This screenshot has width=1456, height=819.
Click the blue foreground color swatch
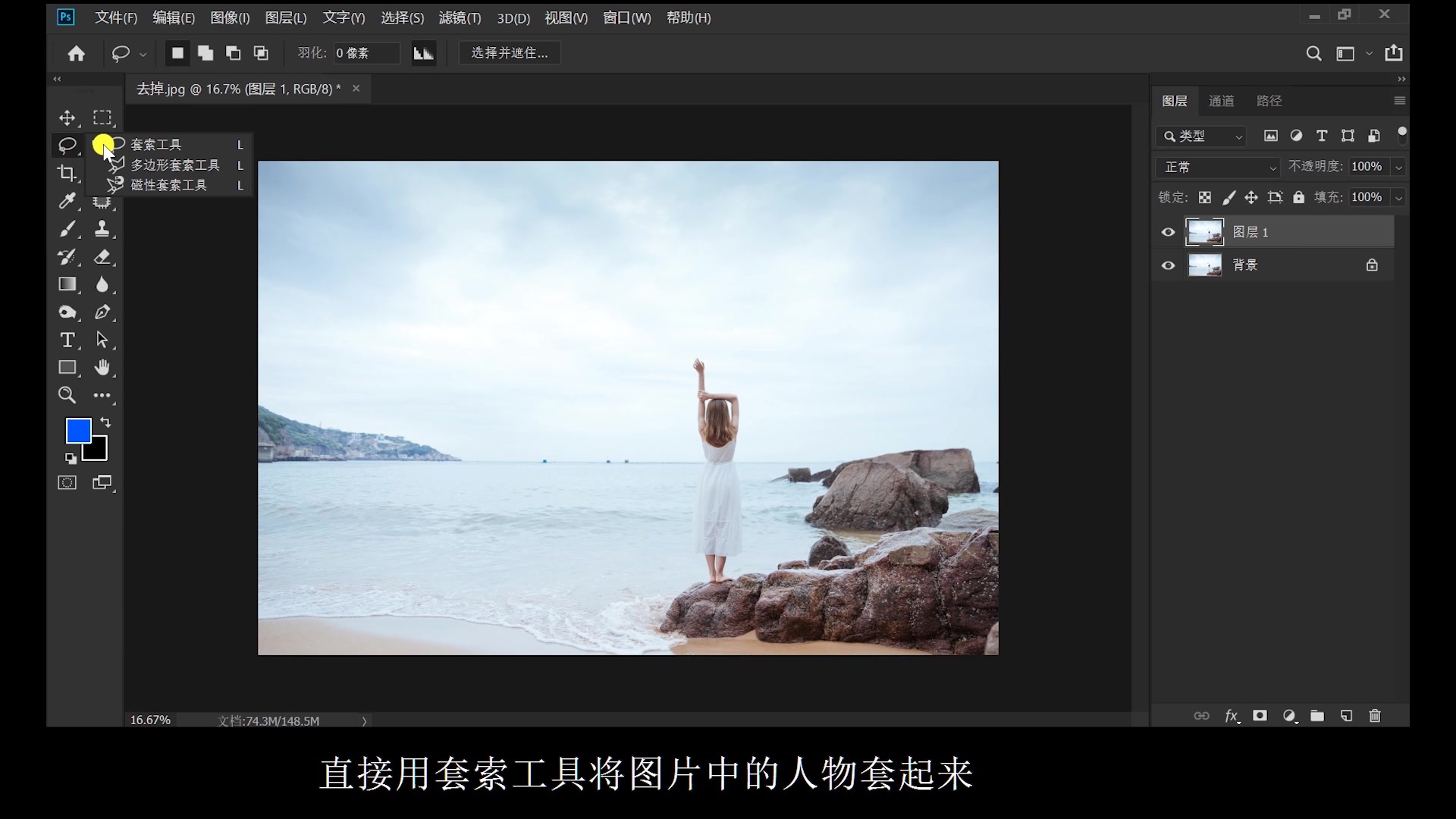coord(78,430)
